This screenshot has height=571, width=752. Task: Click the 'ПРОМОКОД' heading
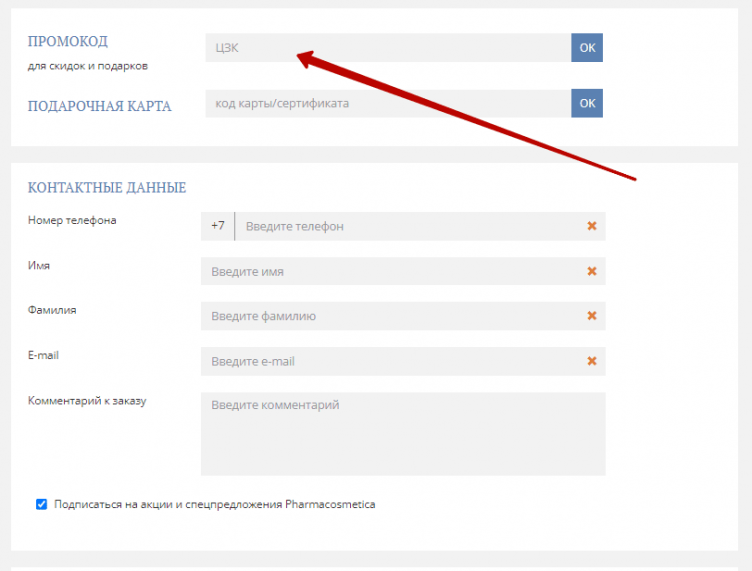[68, 42]
